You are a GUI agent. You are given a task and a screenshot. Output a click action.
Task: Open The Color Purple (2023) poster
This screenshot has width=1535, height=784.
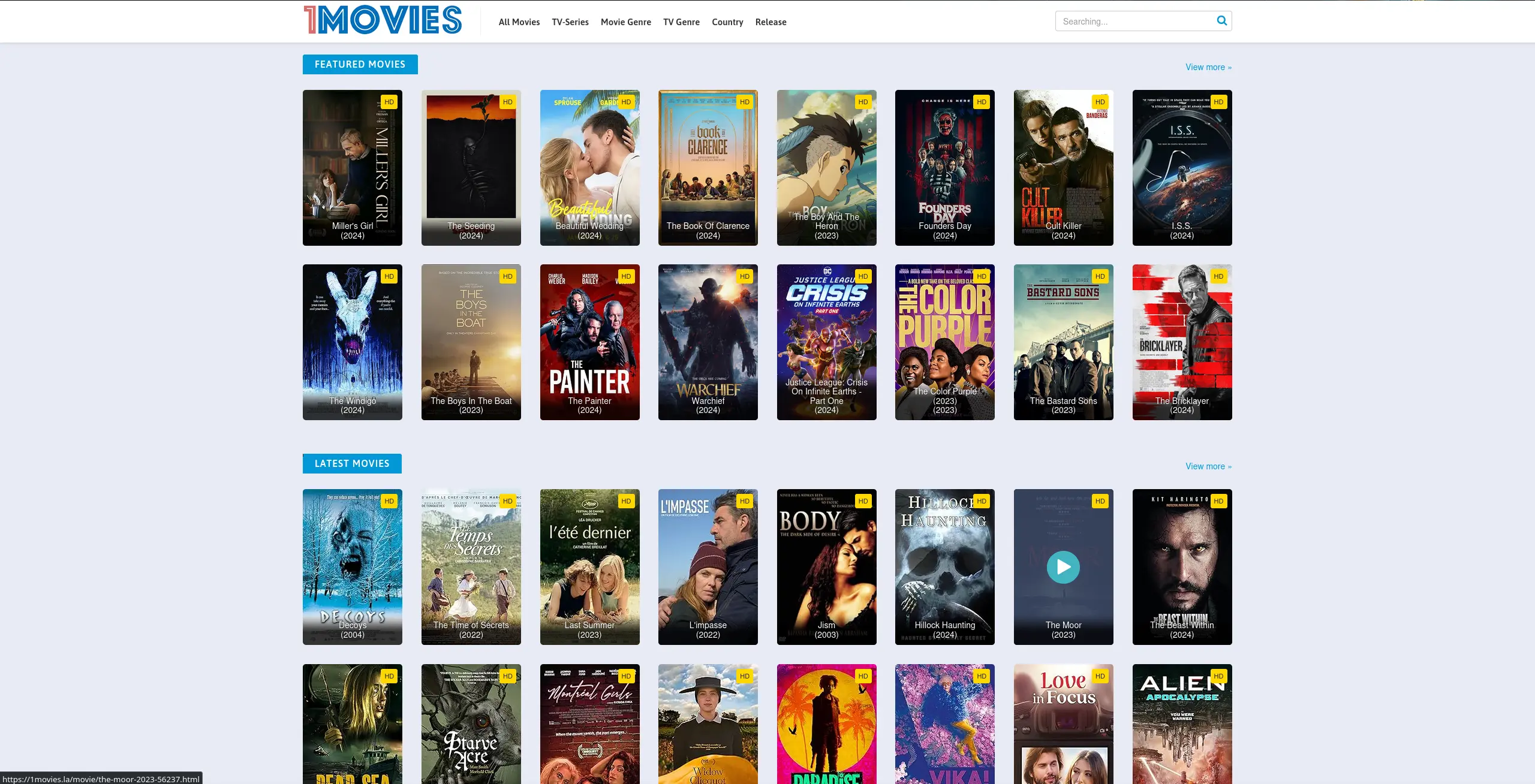pos(945,342)
